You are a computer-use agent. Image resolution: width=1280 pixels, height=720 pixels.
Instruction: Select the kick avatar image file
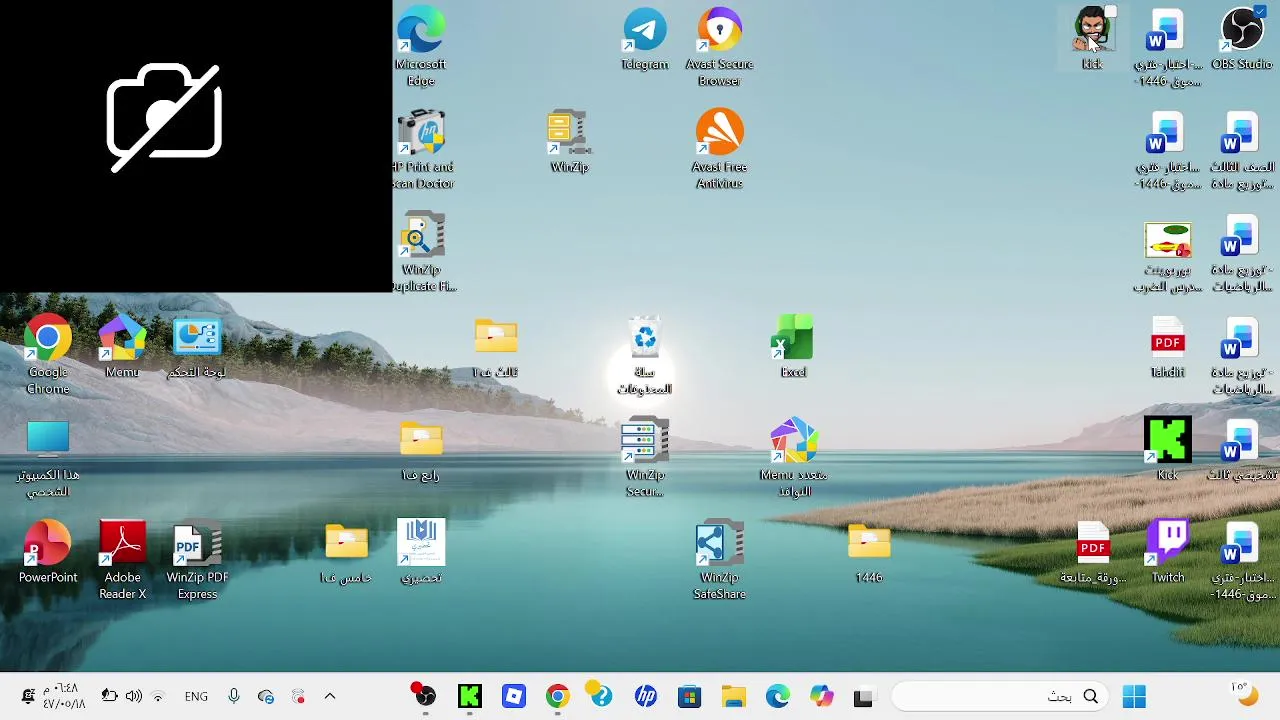coord(1092,38)
